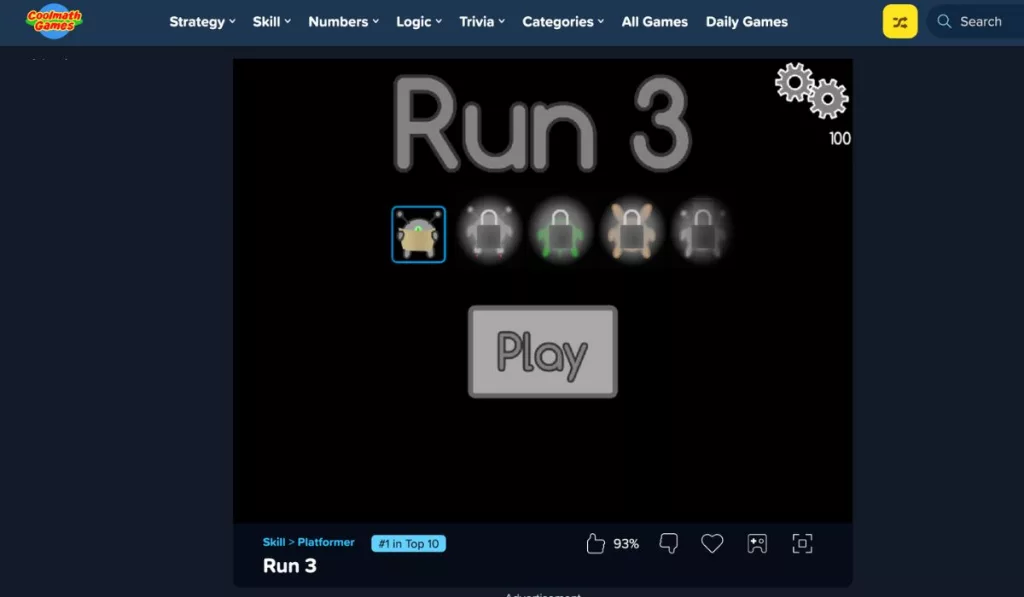The height and width of the screenshot is (597, 1024).
Task: Expand the Logic dropdown menu
Action: (419, 22)
